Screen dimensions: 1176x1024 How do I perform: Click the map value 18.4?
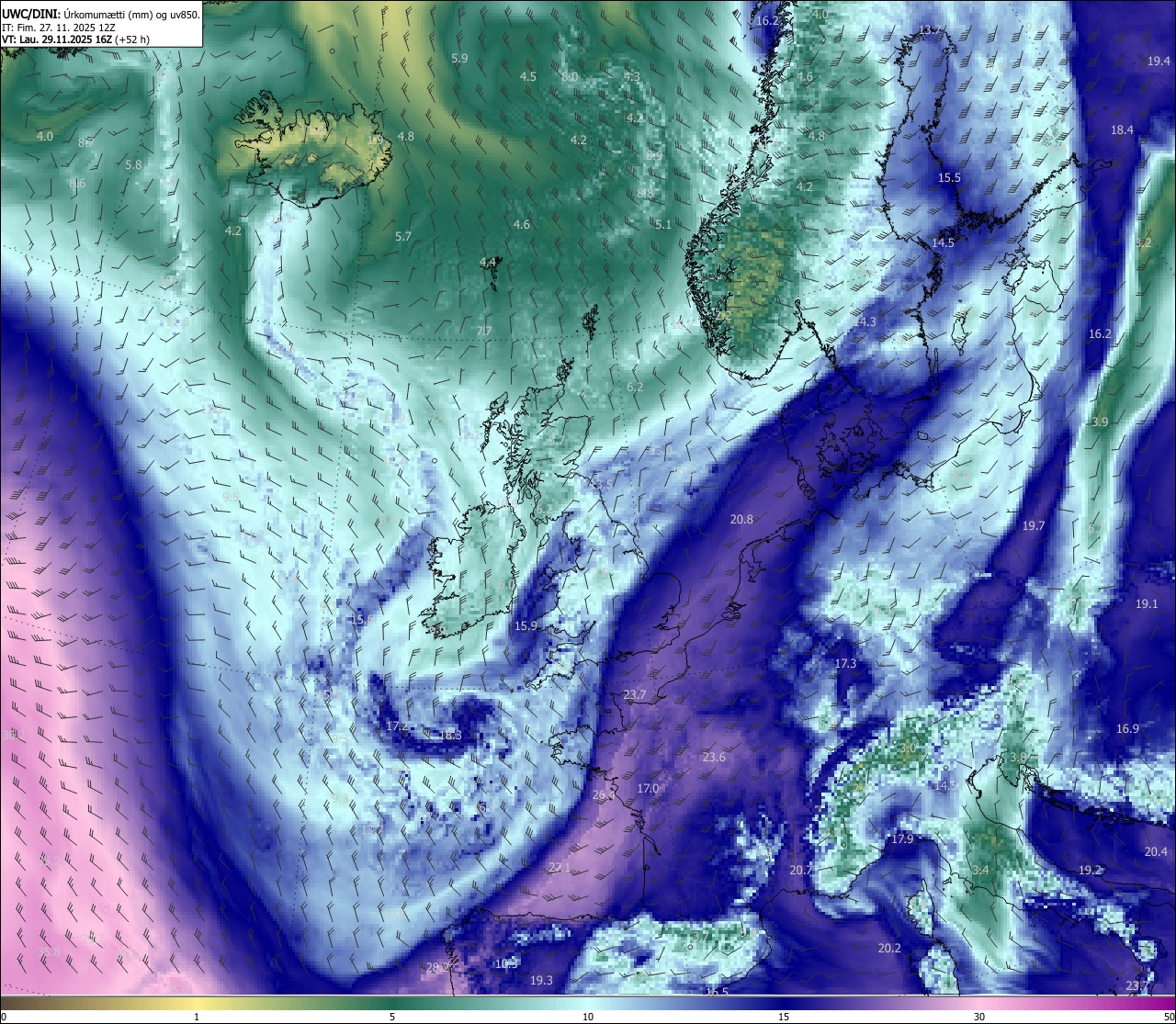[1122, 130]
